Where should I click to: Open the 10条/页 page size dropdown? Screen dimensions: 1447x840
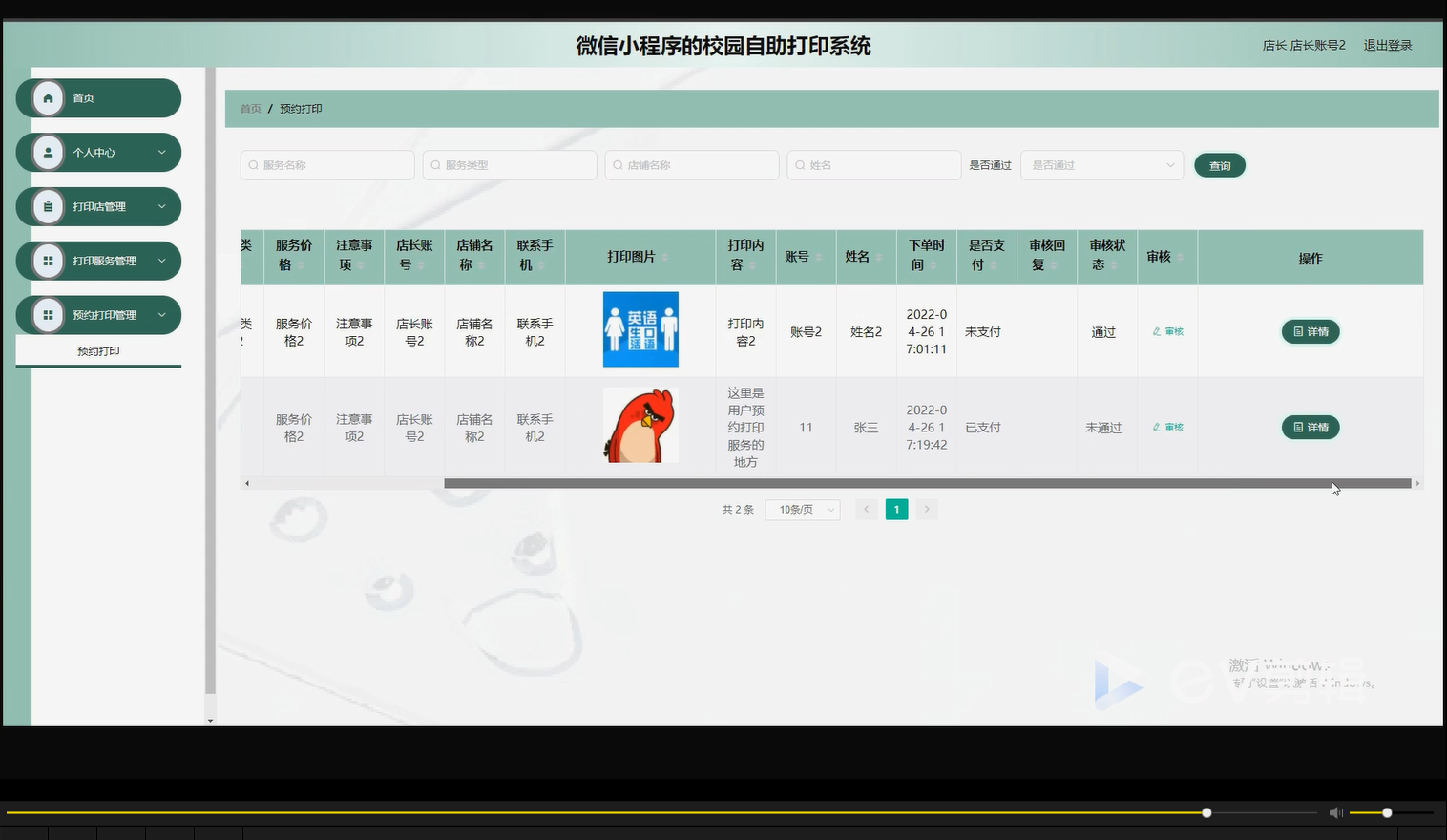[x=802, y=509]
